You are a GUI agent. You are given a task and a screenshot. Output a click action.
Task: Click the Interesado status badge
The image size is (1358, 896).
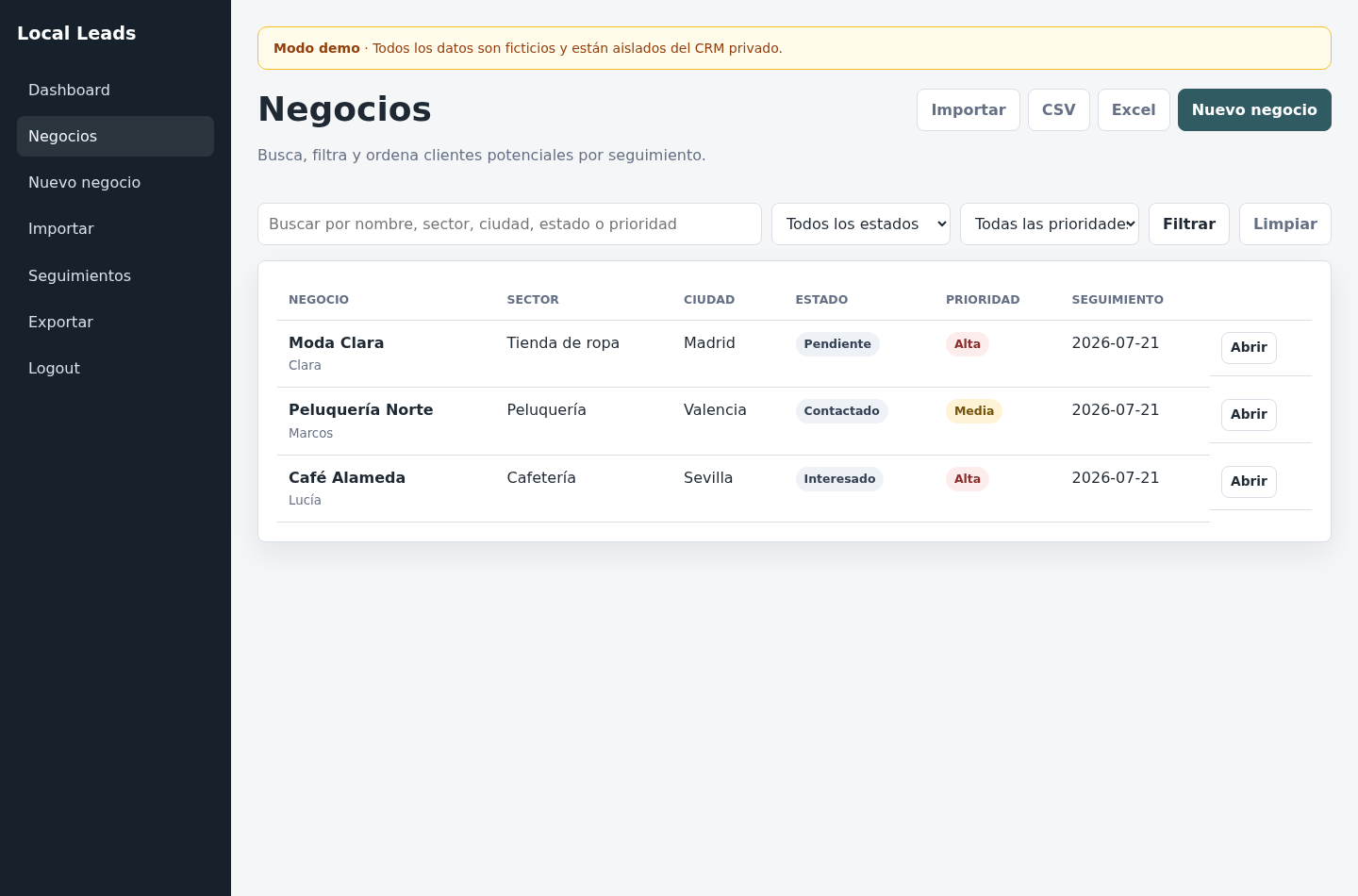tap(839, 479)
